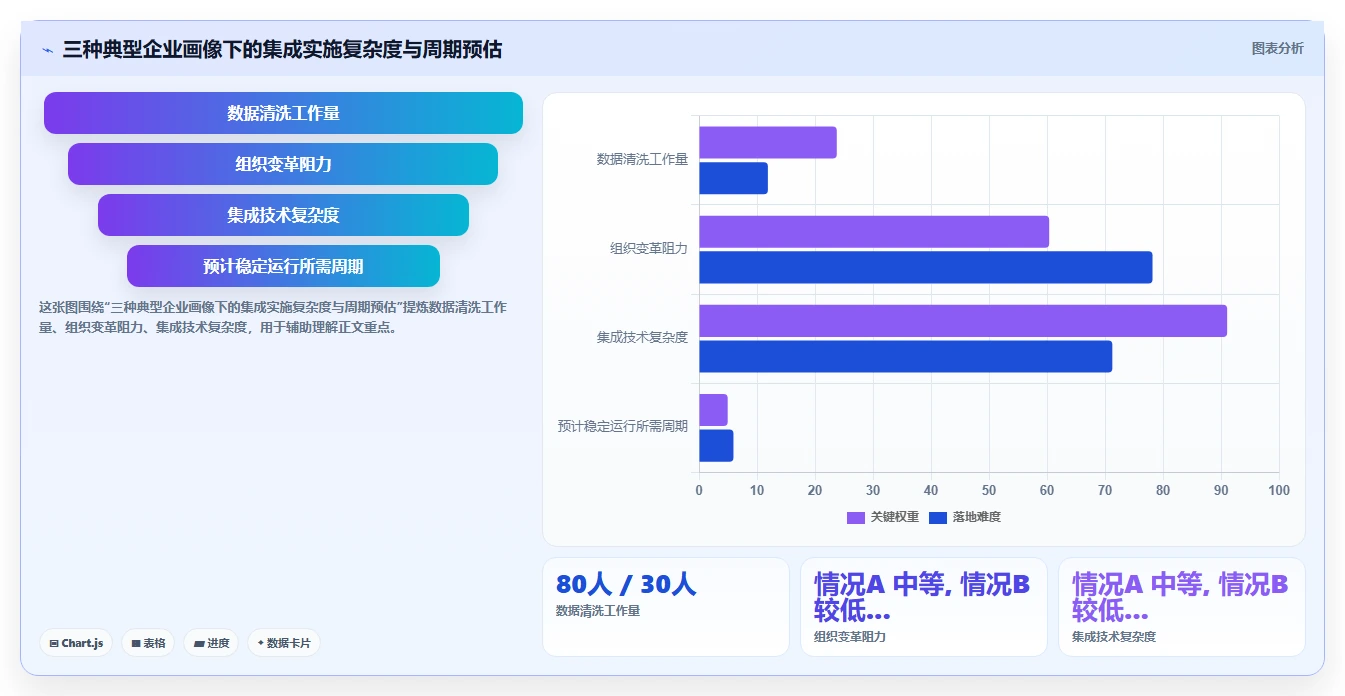1345x696 pixels.
Task: Click purple 关键权重 bar for 集成技术复杂度
Action: 963,321
